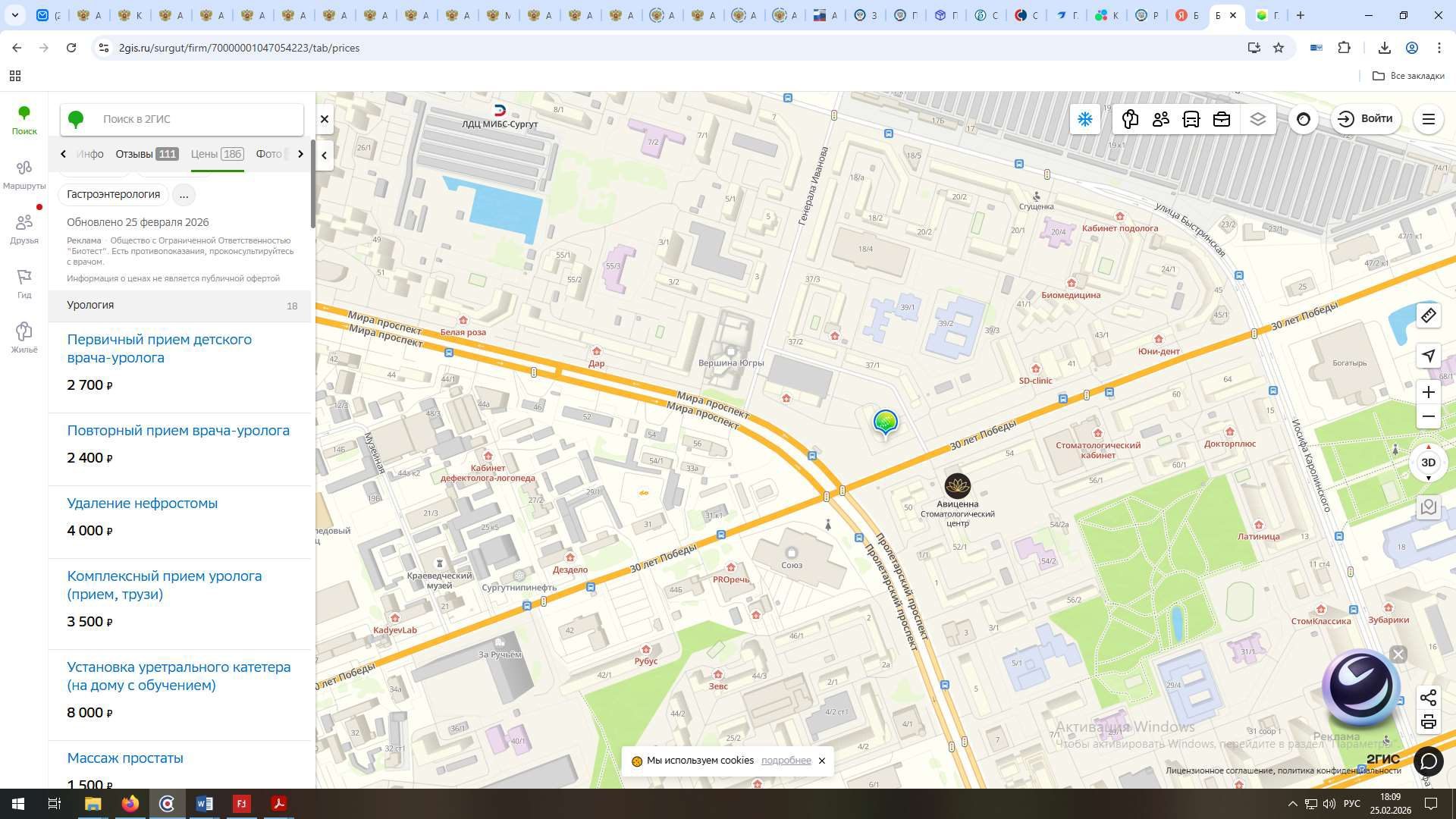Open the Все закладки bookmarks folder
This screenshot has width=1456, height=819.
1408,76
